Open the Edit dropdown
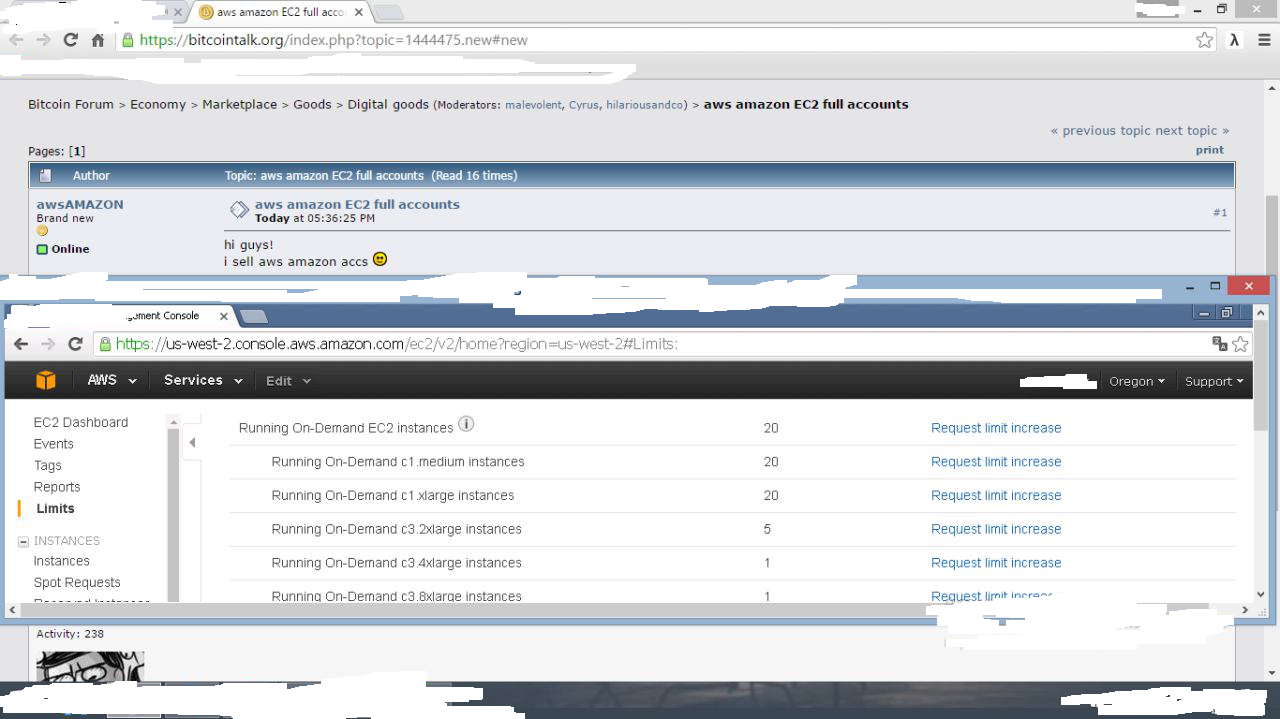Viewport: 1280px width, 719px height. click(x=289, y=381)
